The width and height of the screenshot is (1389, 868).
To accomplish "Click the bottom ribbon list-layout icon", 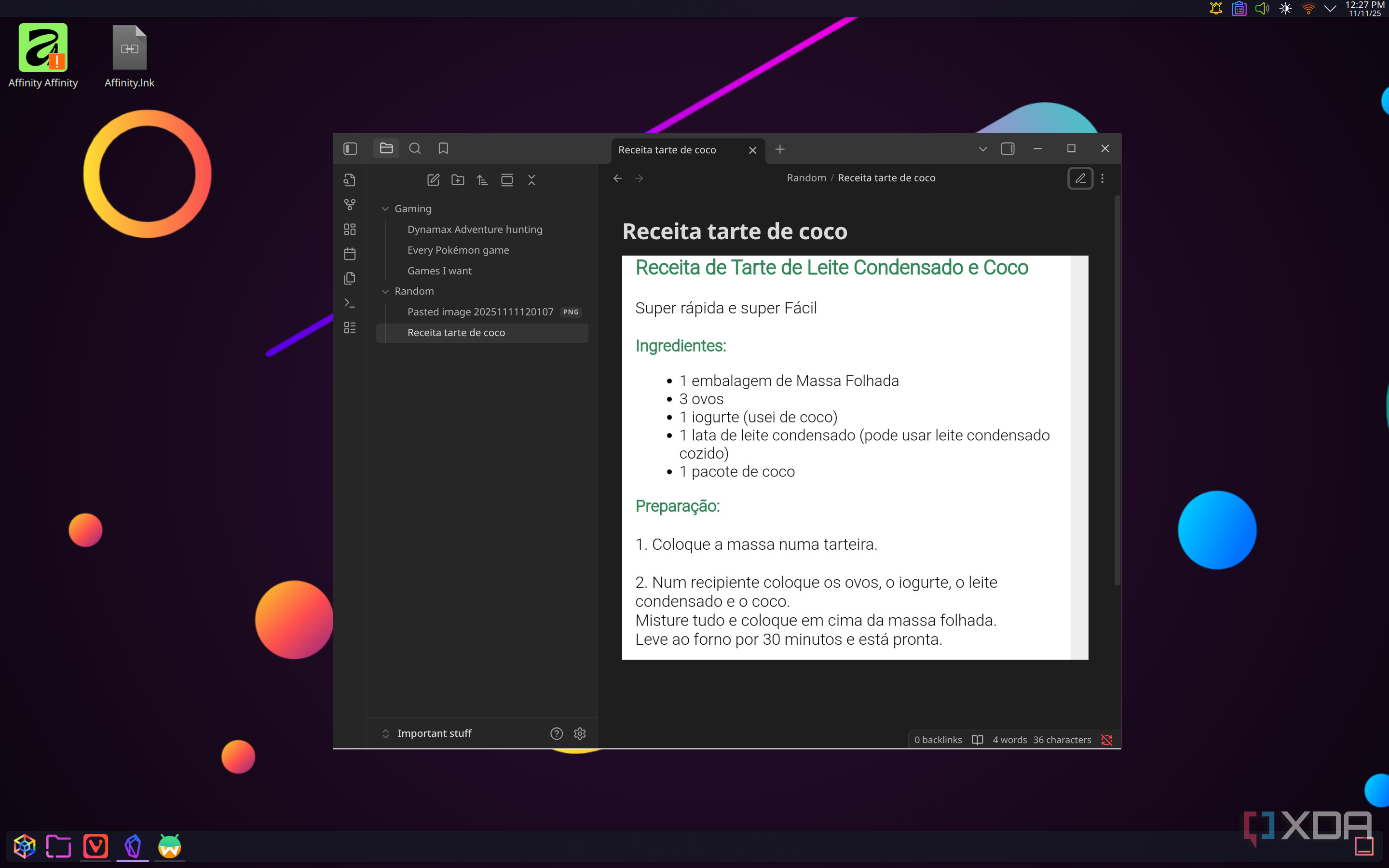I will click(x=350, y=328).
